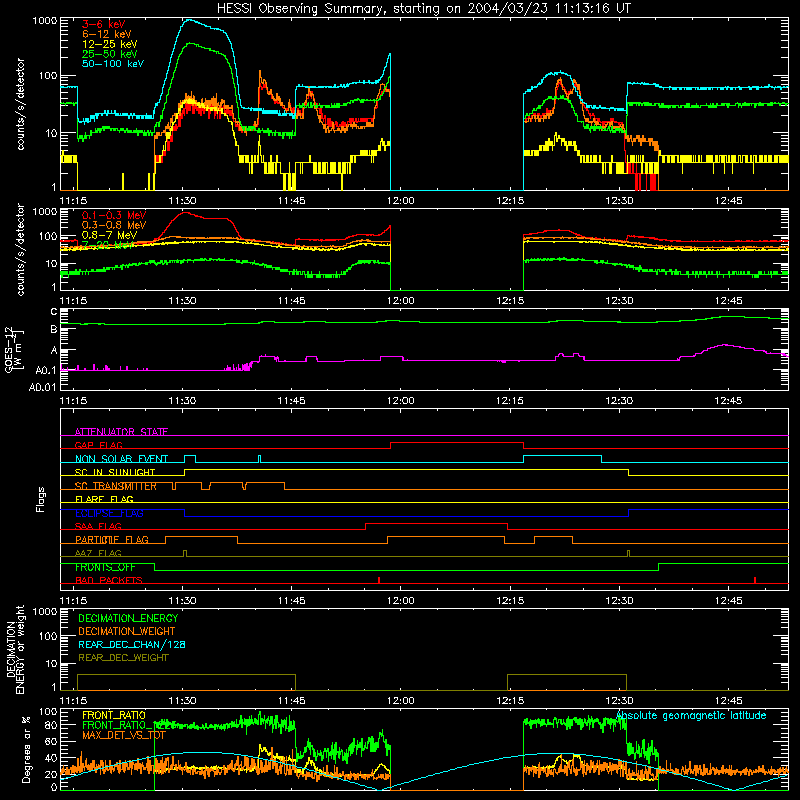This screenshot has width=800, height=800.
Task: Click the REAR_DEC_WEIGHT legend label
Action: pyautogui.click(x=123, y=658)
